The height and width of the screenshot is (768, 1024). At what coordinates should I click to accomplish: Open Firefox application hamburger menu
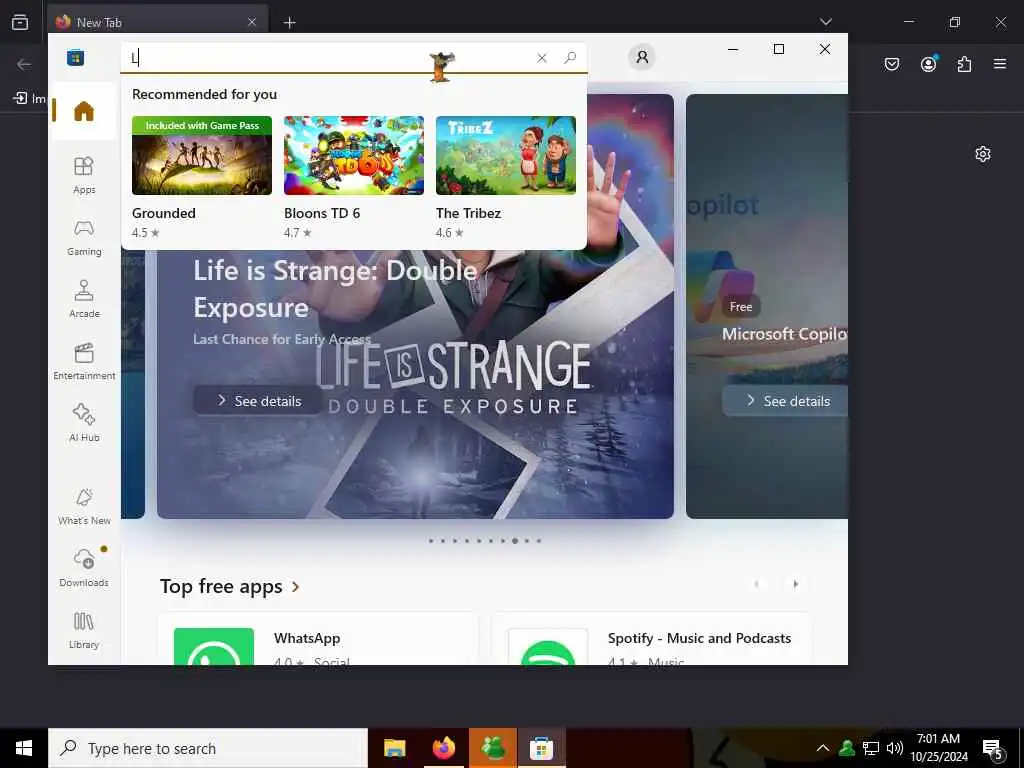(1000, 64)
